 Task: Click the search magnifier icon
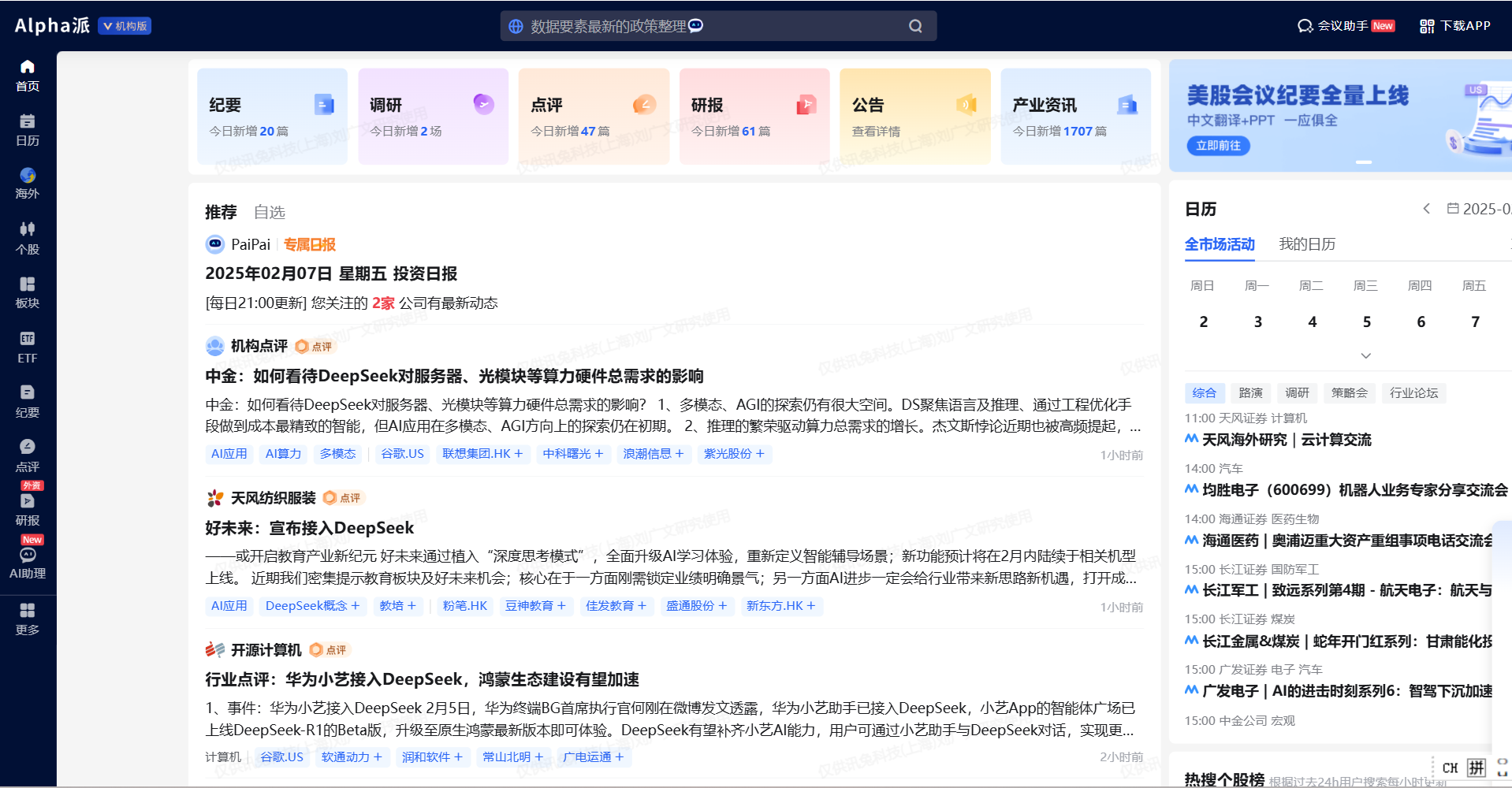915,26
